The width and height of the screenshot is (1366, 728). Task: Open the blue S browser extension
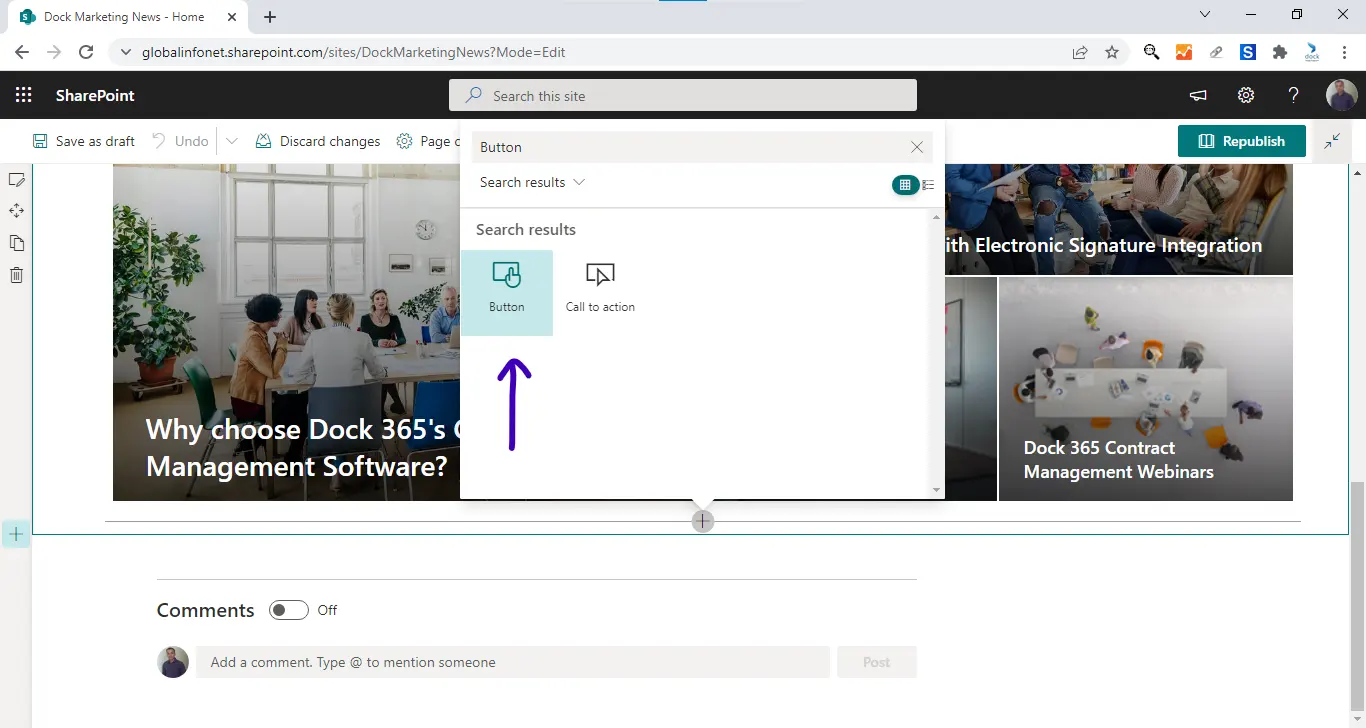click(x=1248, y=52)
